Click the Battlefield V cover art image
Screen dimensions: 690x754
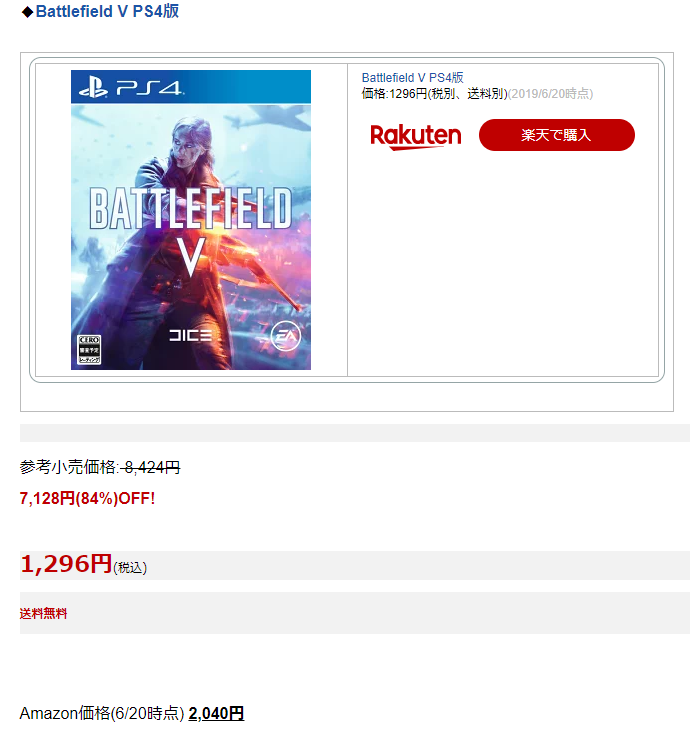191,220
